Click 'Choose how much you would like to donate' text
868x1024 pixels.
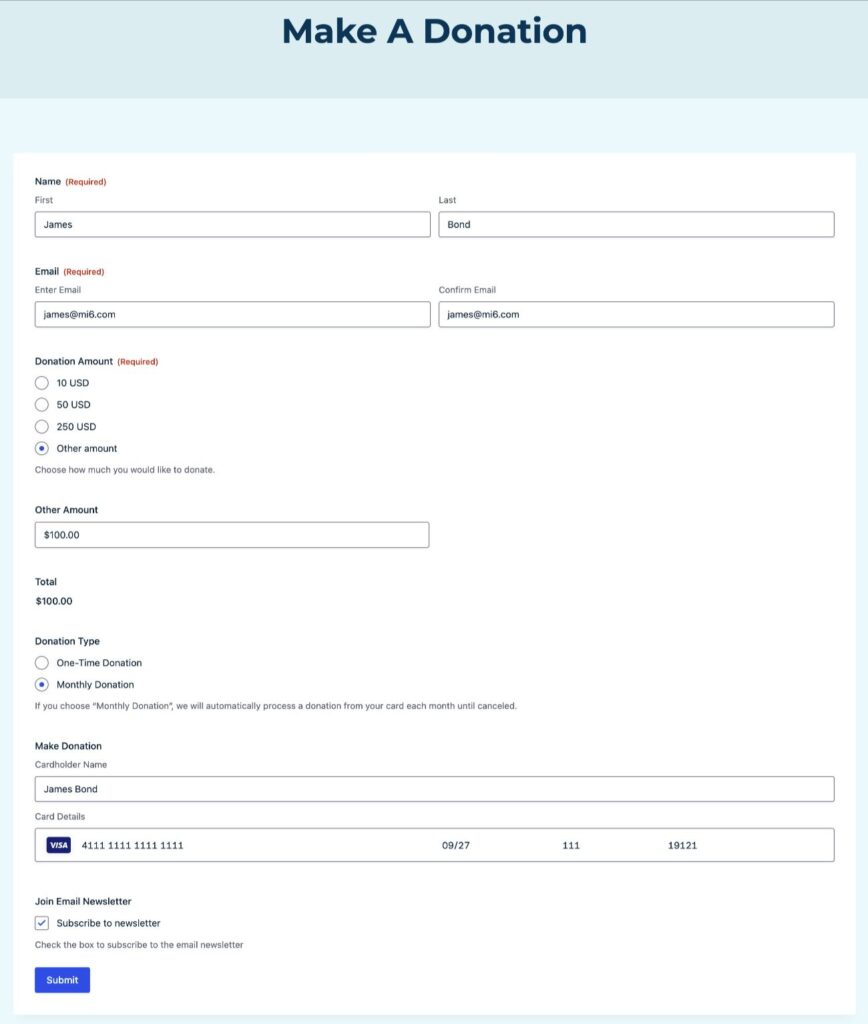pos(125,470)
